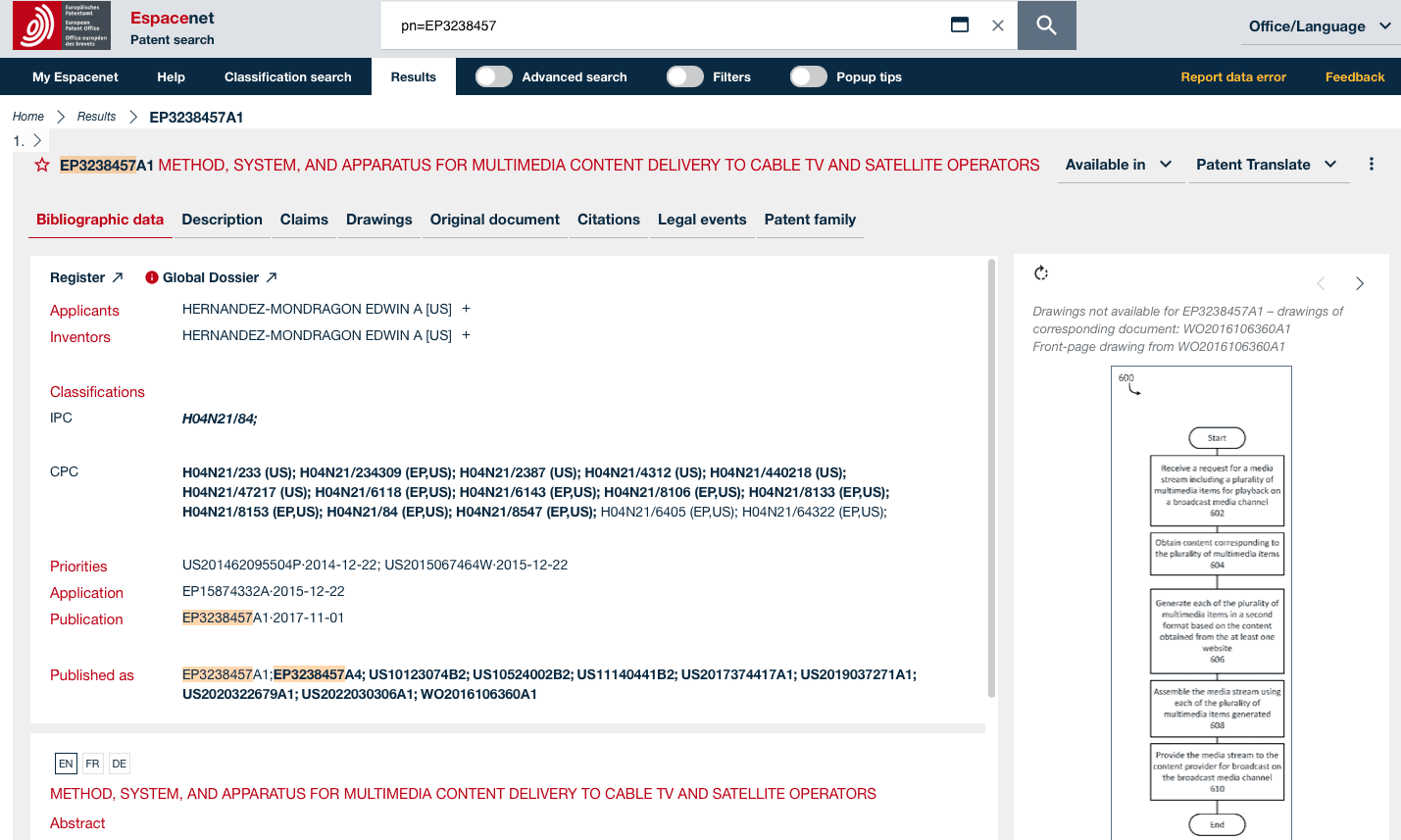Show next drawing with the right chevron

click(1360, 283)
